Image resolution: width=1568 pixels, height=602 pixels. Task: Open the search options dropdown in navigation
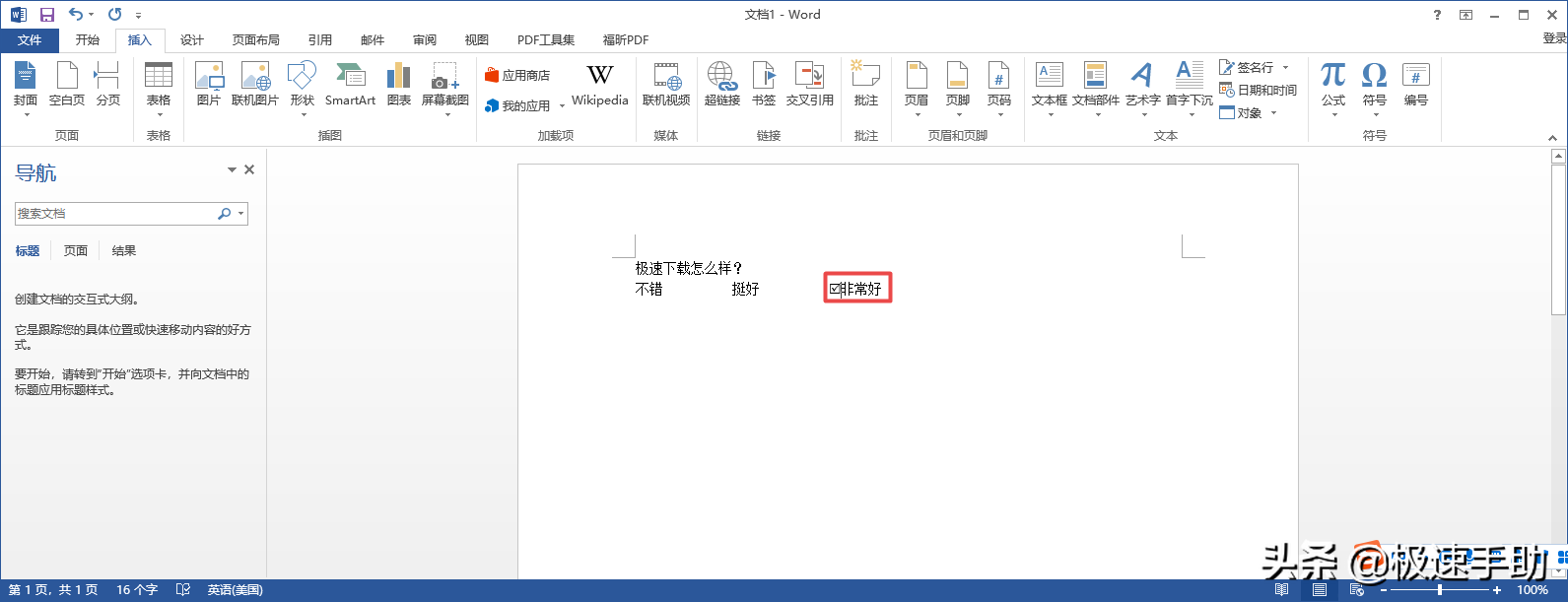pyautogui.click(x=240, y=214)
